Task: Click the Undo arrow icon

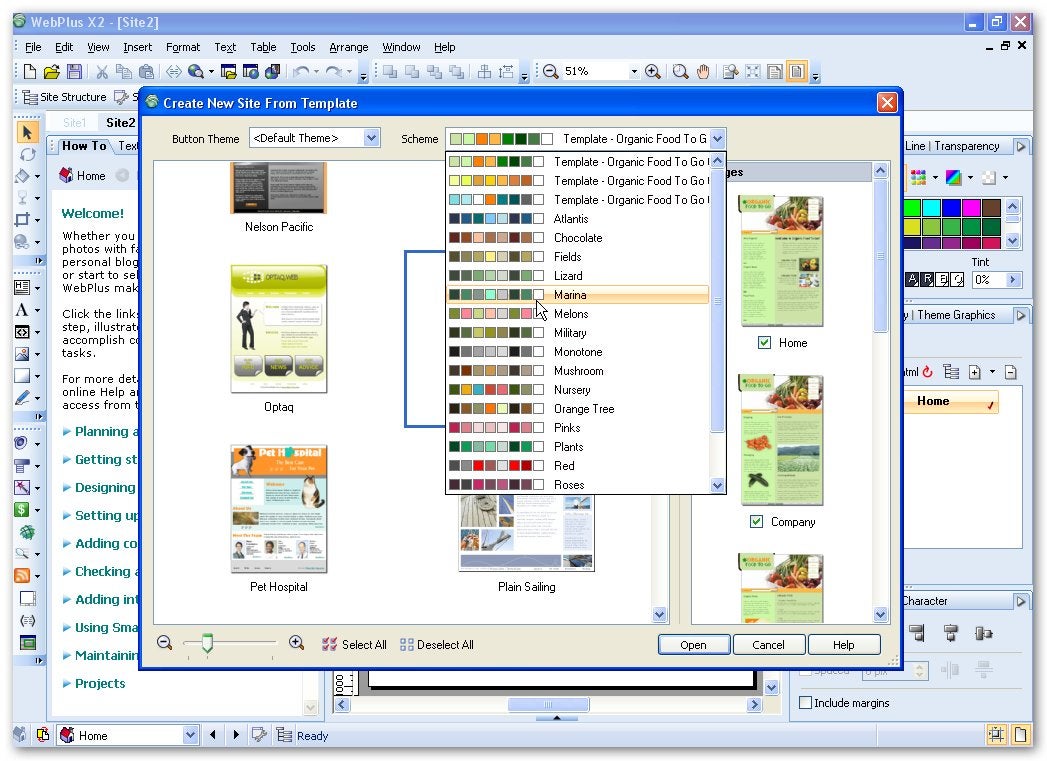Action: tap(301, 71)
